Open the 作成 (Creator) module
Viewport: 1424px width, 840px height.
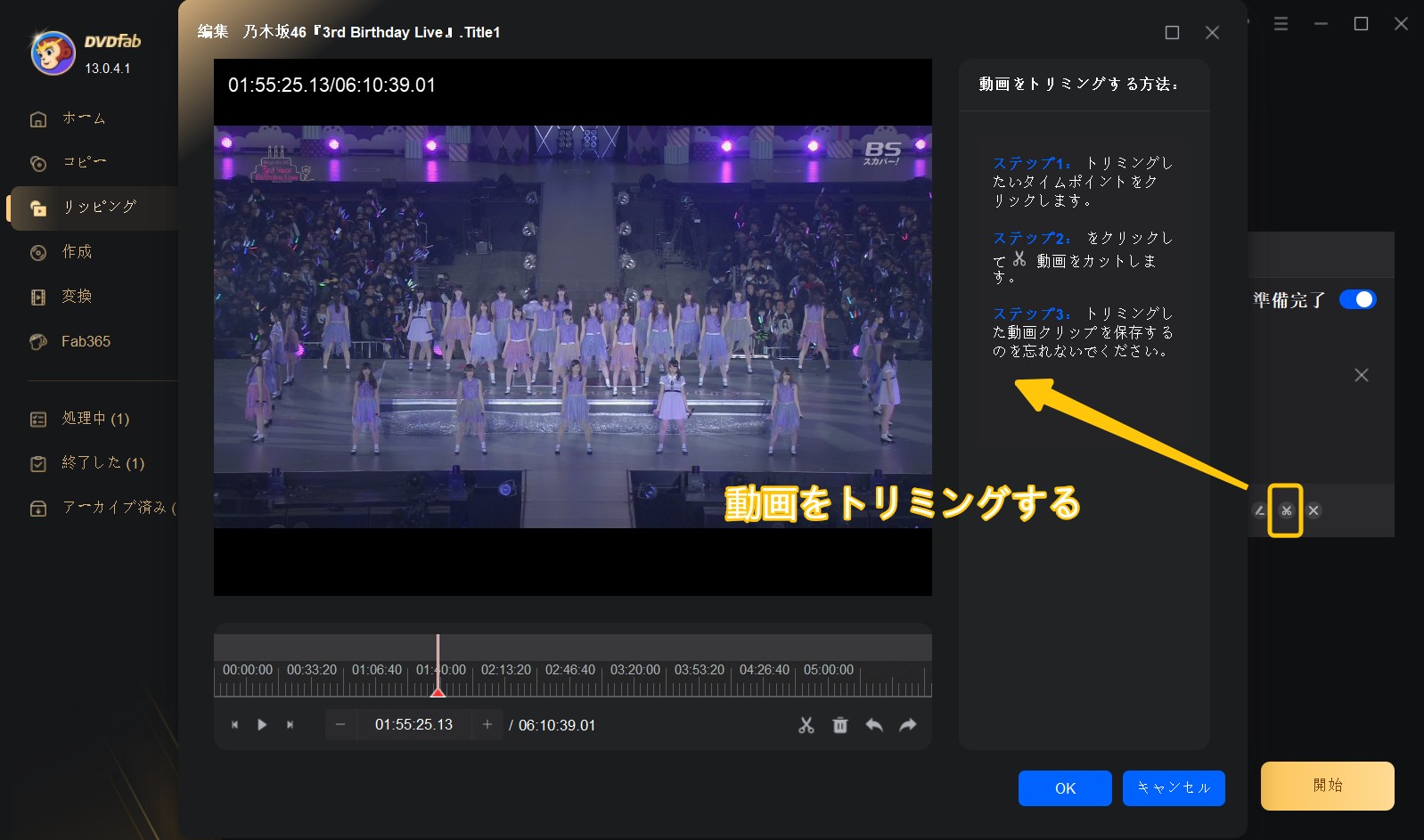tap(77, 252)
